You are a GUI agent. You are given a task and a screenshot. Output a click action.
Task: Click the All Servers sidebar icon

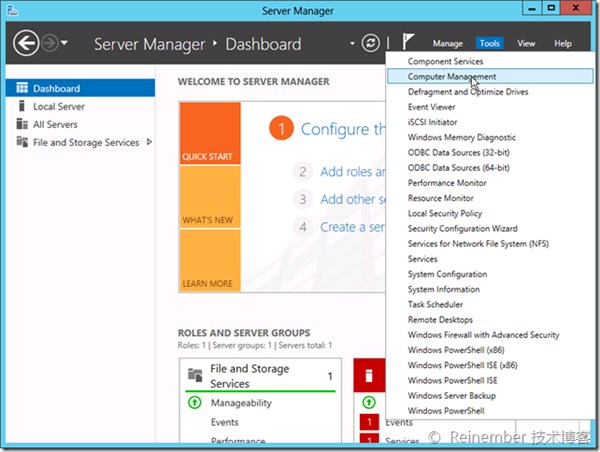coord(22,125)
